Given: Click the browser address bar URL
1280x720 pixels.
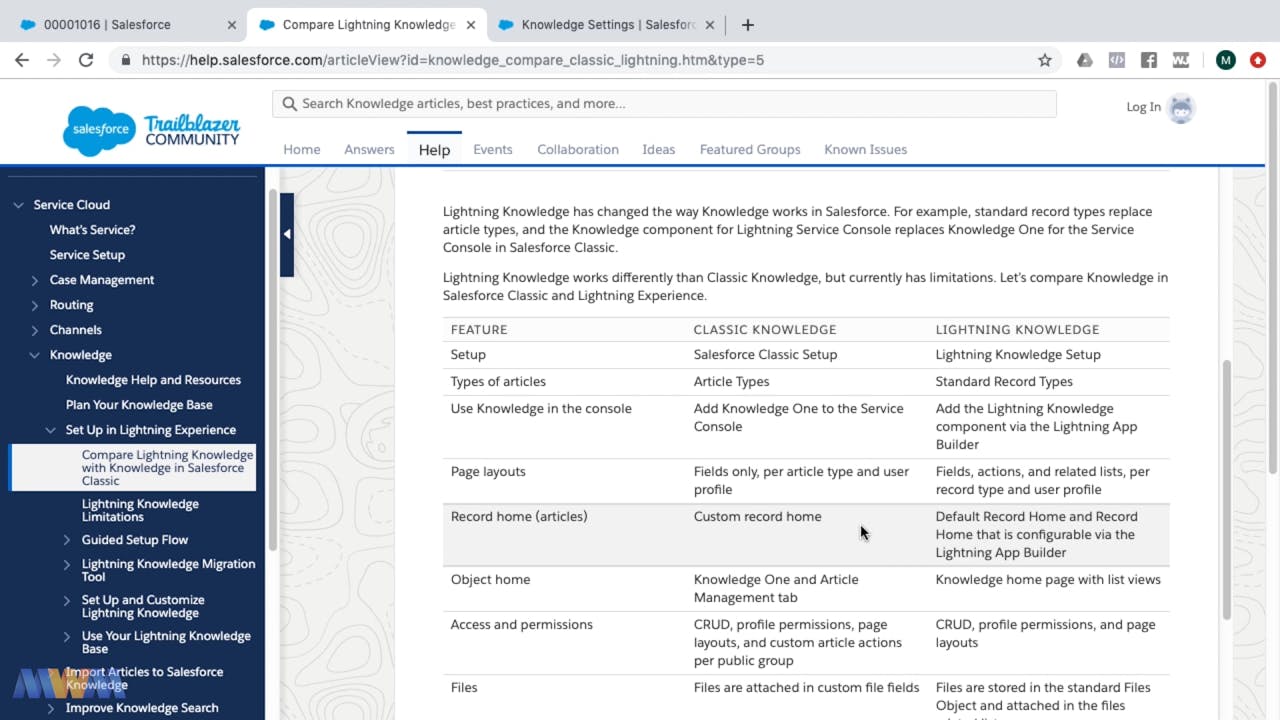Looking at the screenshot, I should coord(453,60).
